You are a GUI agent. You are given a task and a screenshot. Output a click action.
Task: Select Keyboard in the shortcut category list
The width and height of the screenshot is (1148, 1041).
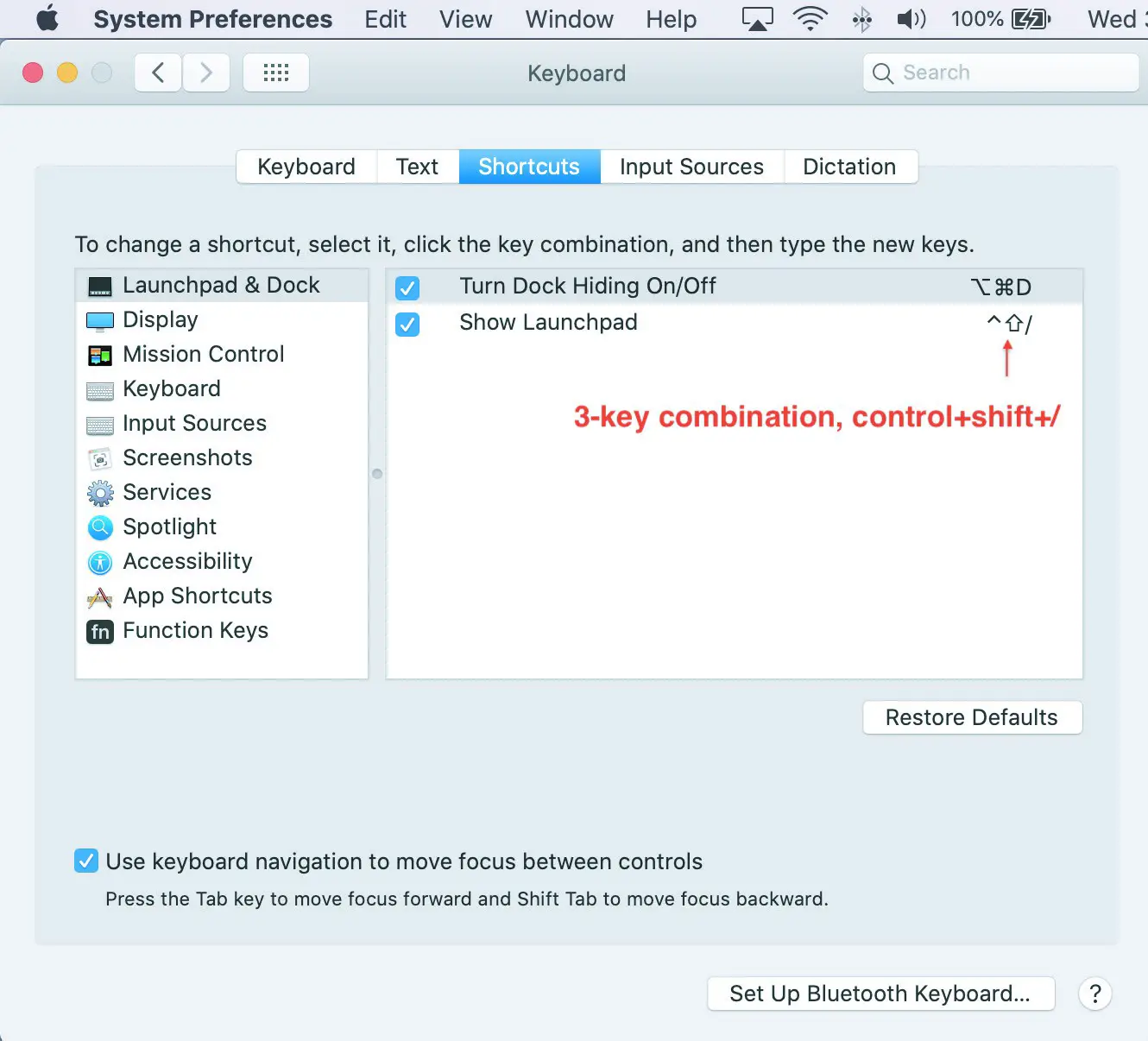(223, 389)
